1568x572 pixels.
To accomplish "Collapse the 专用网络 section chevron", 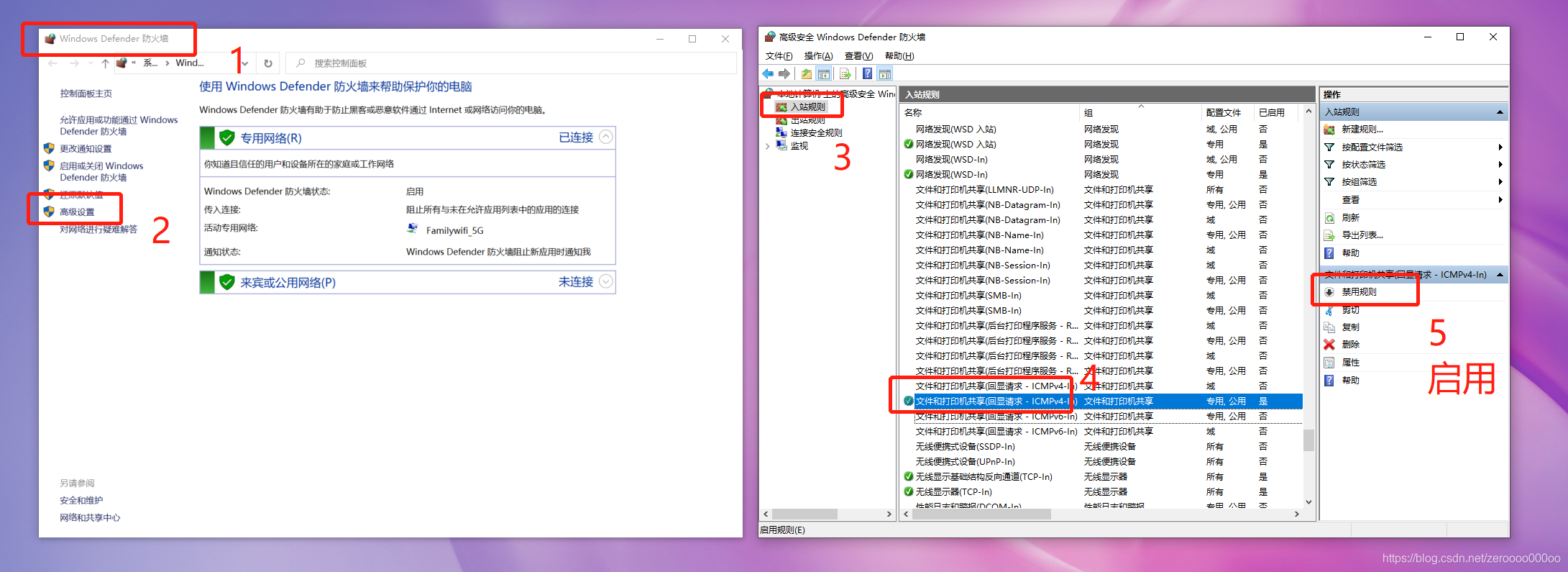I will (x=606, y=137).
